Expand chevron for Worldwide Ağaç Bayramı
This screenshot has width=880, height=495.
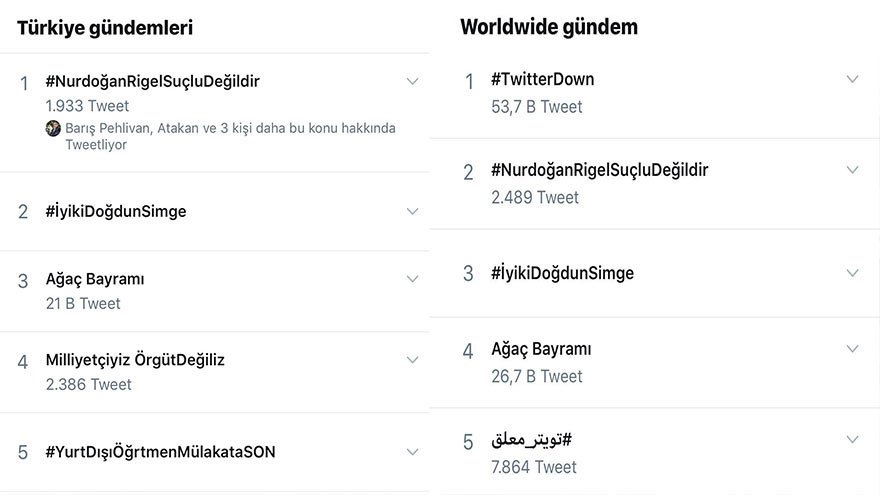point(852,349)
